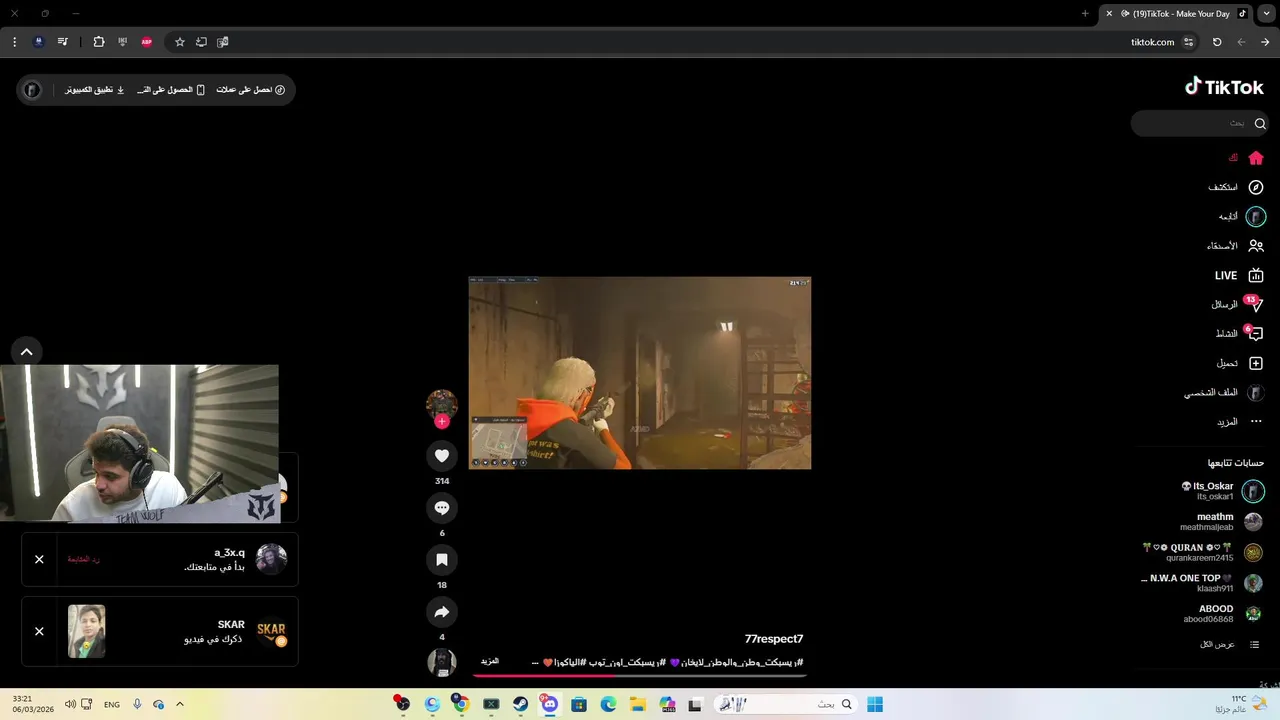Open the creator avatar beside the video
The width and height of the screenshot is (1280, 720).
(442, 404)
